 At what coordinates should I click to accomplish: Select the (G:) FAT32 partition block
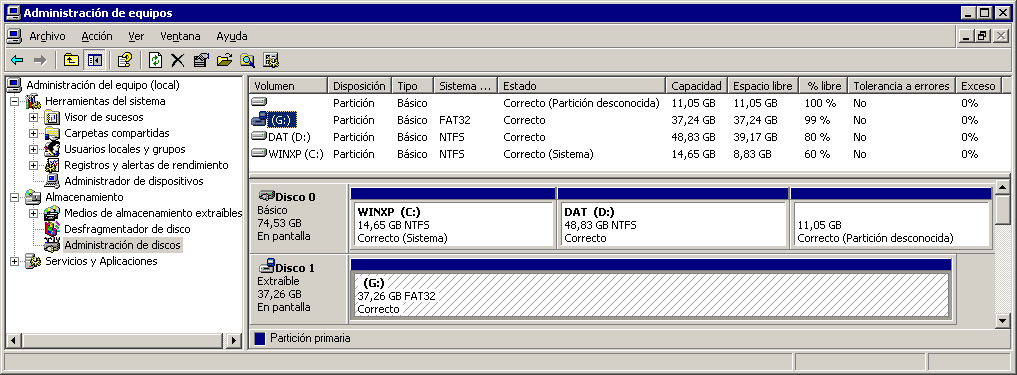651,295
